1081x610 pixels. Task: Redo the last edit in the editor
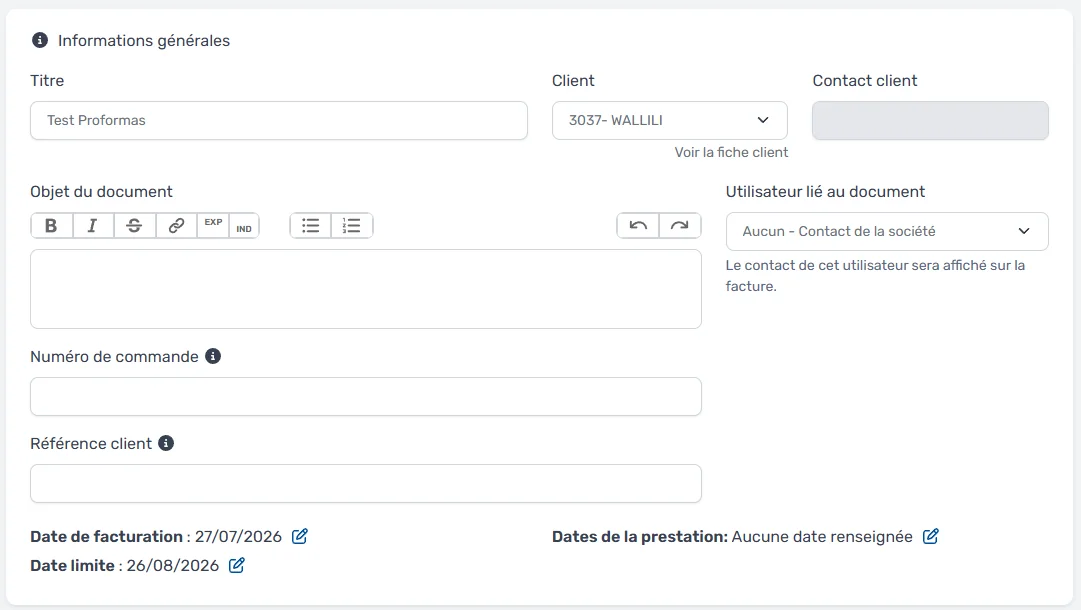point(680,225)
